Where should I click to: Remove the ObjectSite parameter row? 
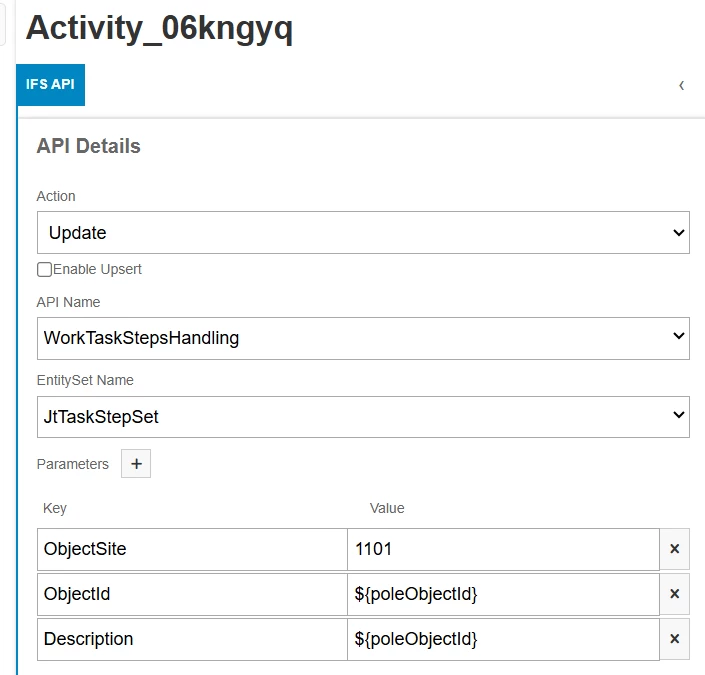coord(674,549)
